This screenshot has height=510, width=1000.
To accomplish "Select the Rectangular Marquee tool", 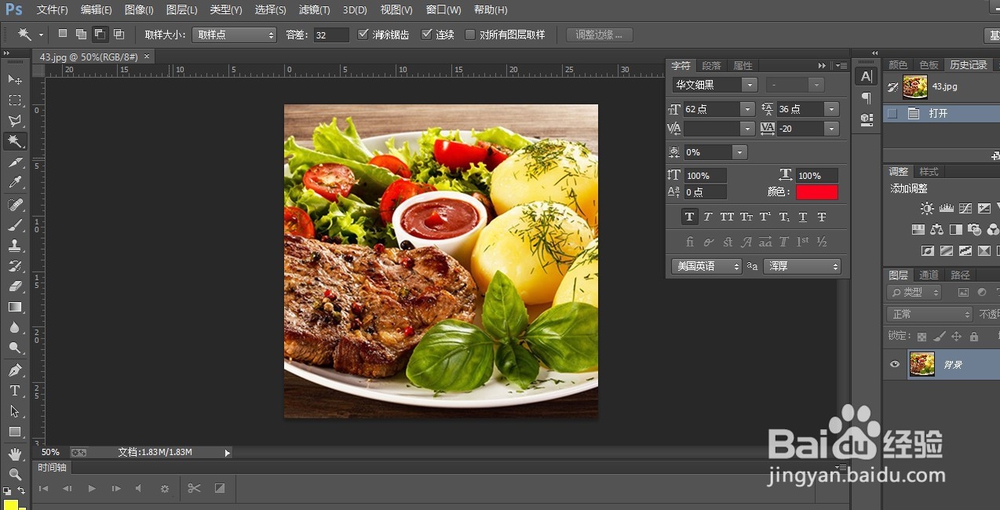I will (15, 100).
